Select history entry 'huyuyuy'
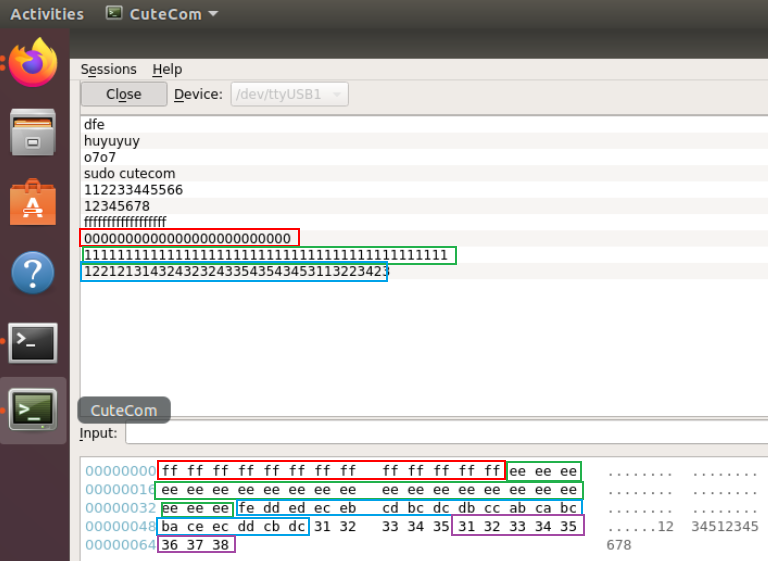Screen dimensions: 768x561 [x=112, y=141]
